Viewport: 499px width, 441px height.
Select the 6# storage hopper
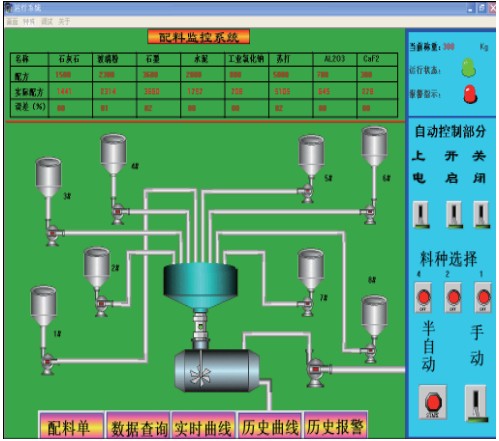pos(374,147)
